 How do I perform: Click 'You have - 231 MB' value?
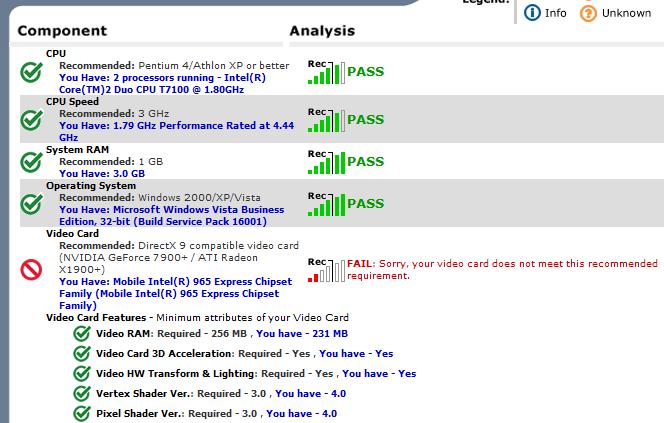pos(302,334)
